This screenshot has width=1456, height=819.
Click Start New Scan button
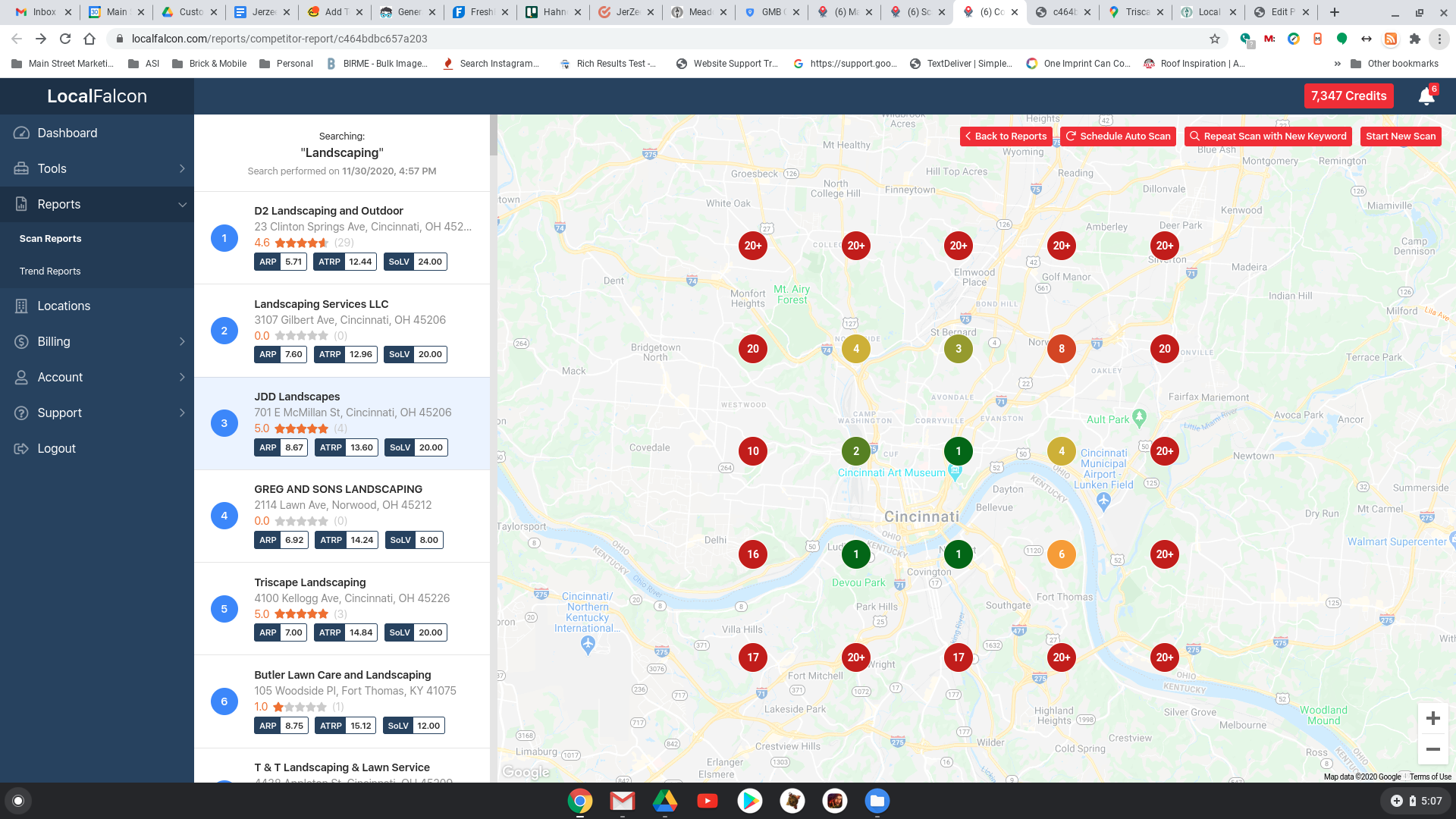tap(1400, 136)
